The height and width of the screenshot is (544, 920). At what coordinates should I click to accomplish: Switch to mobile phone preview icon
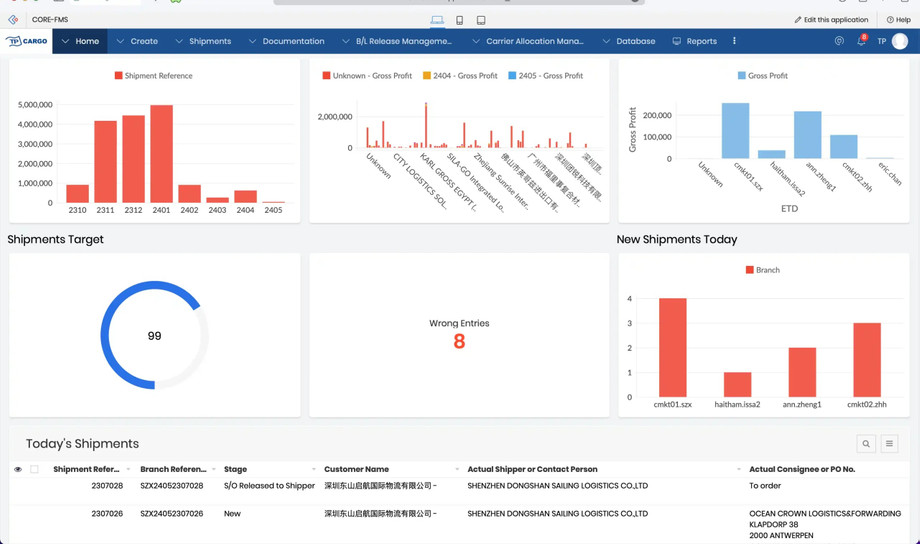(x=459, y=20)
